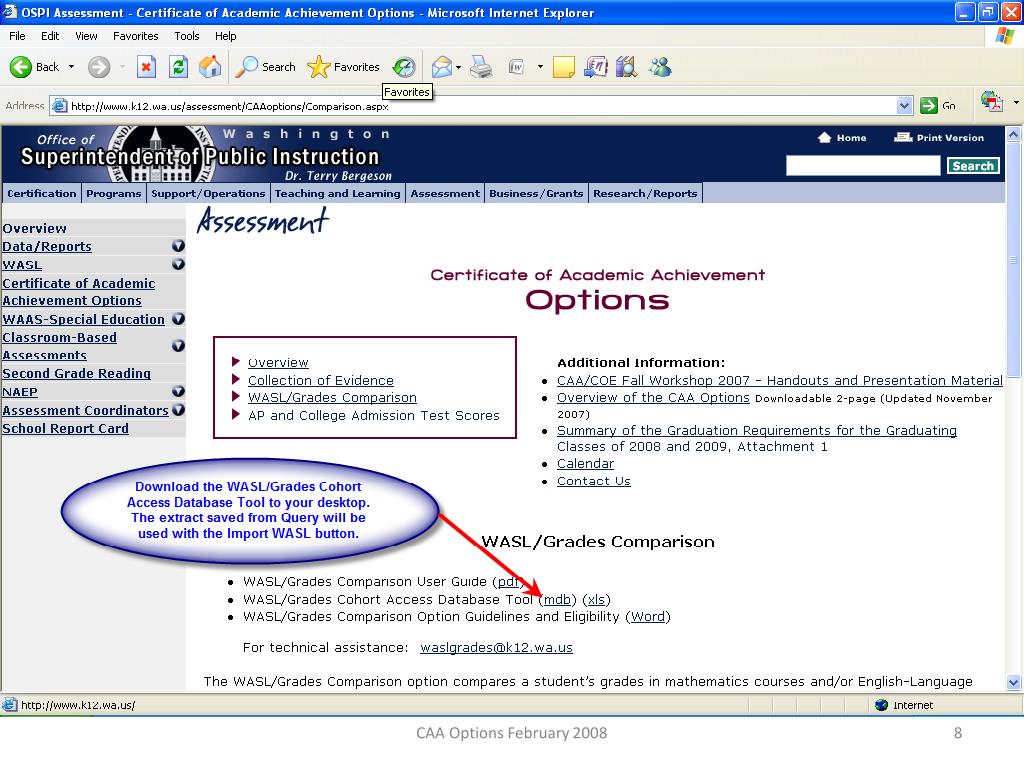
Task: Expand the Classroom-Based Assessments arrow
Action: (178, 345)
